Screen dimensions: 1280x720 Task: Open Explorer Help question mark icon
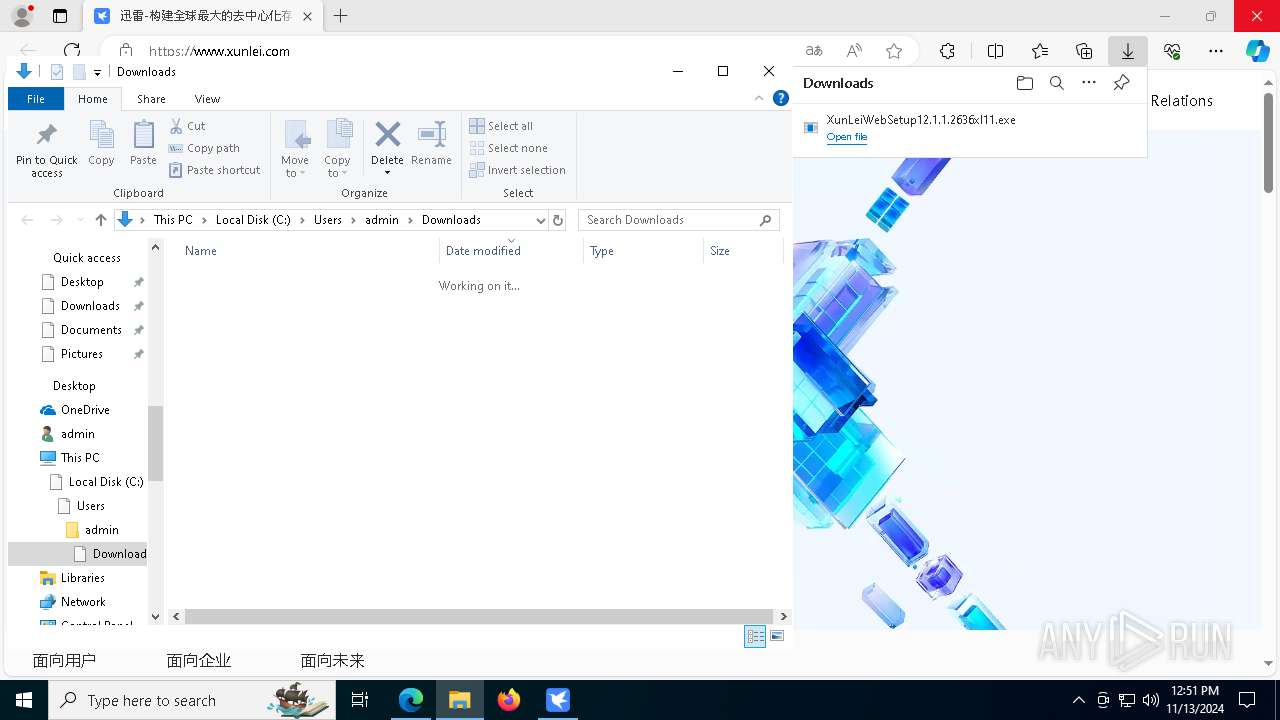click(781, 98)
